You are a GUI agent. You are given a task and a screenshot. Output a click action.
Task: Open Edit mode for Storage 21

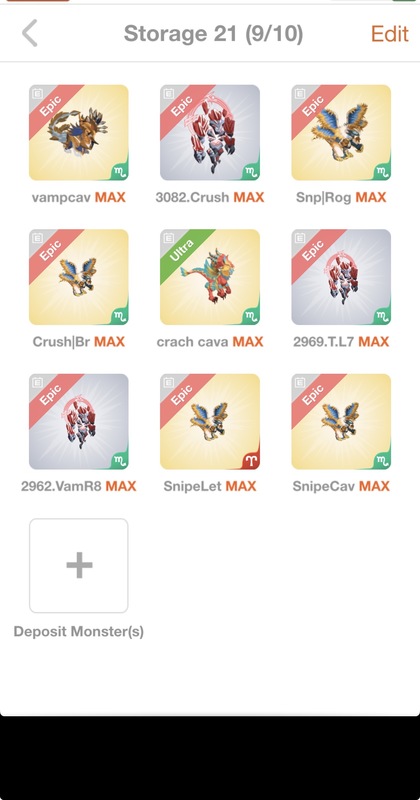coord(389,34)
